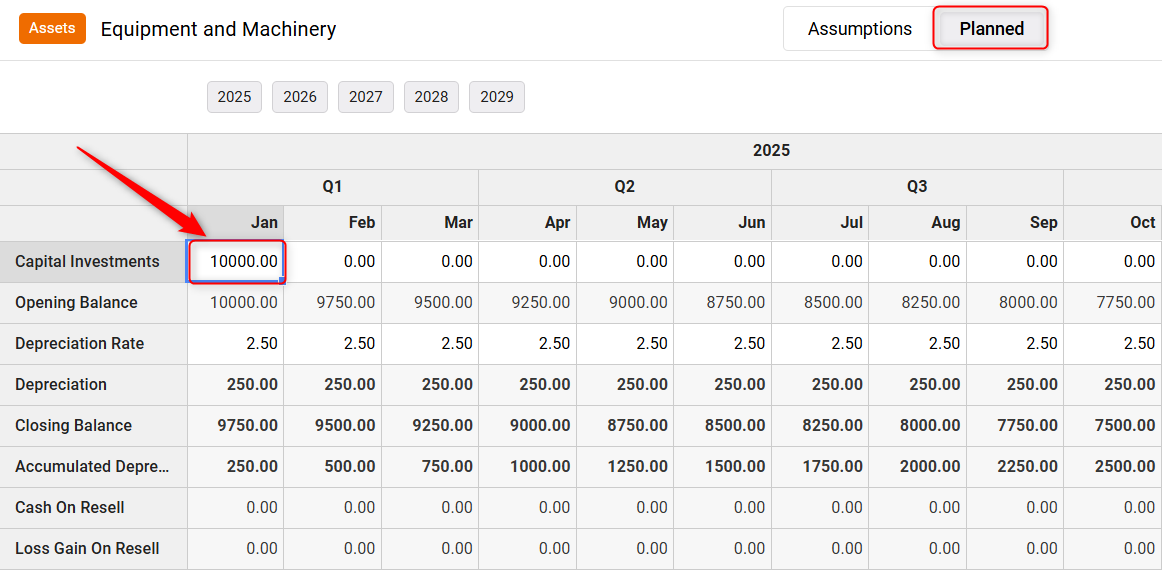Edit the March Depreciation Rate cell
Image resolution: width=1162 pixels, height=574 pixels.
[430, 344]
